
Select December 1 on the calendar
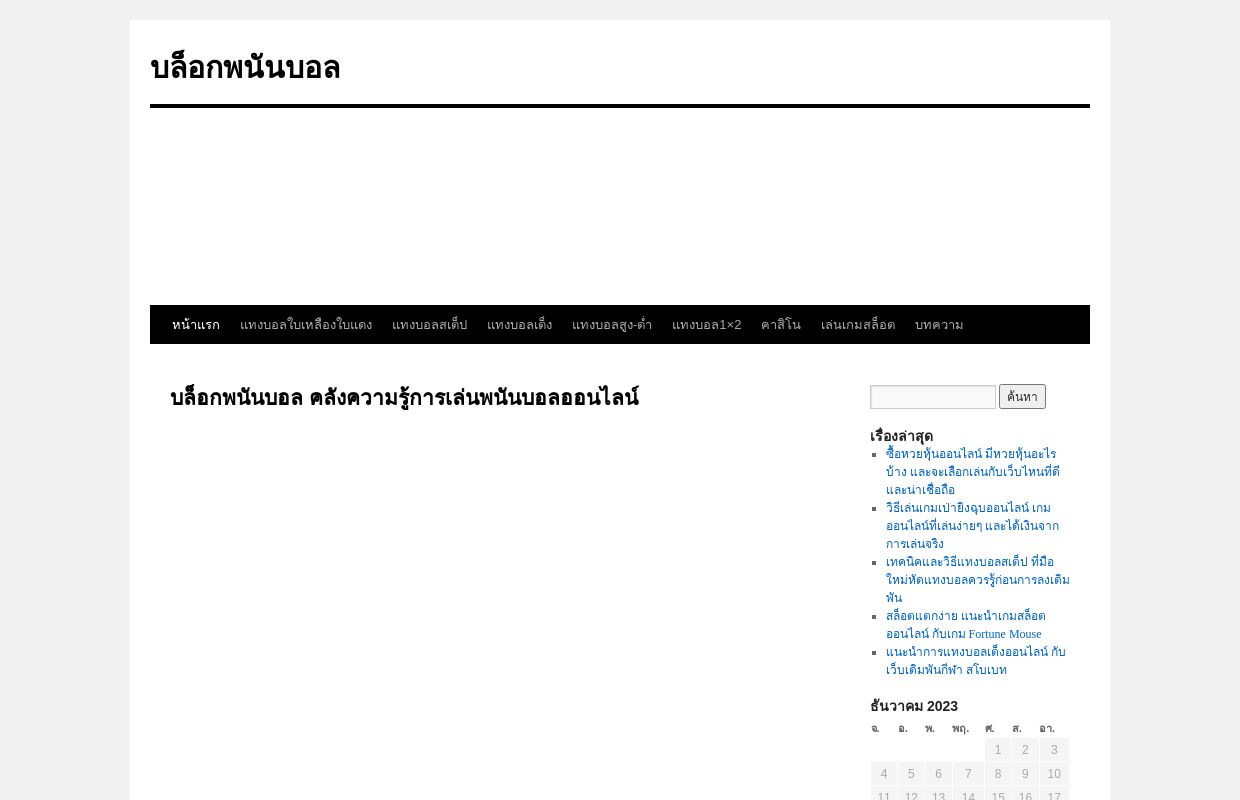point(997,749)
